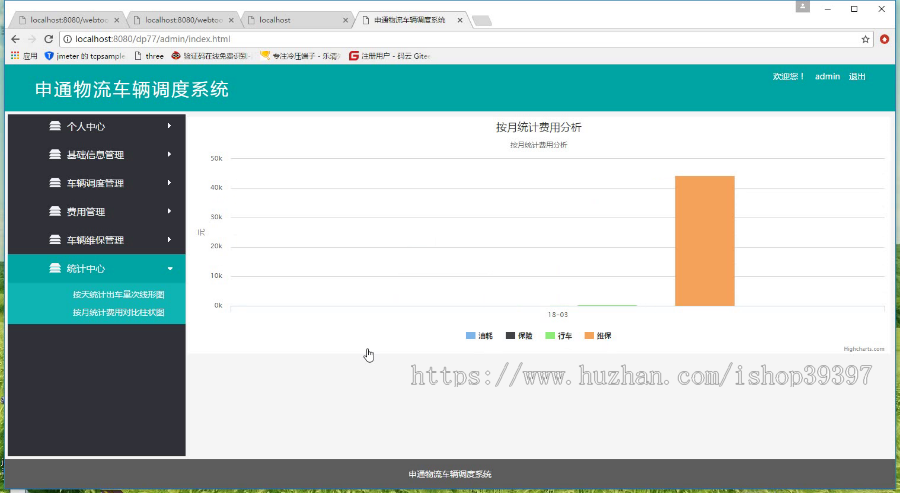Viewport: 900px width, 493px height.
Task: Expand the 个人中心 menu arrow
Action: (x=169, y=126)
